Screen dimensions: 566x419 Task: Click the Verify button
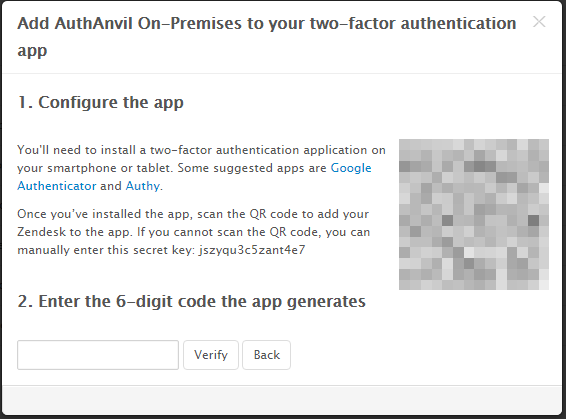(x=211, y=355)
